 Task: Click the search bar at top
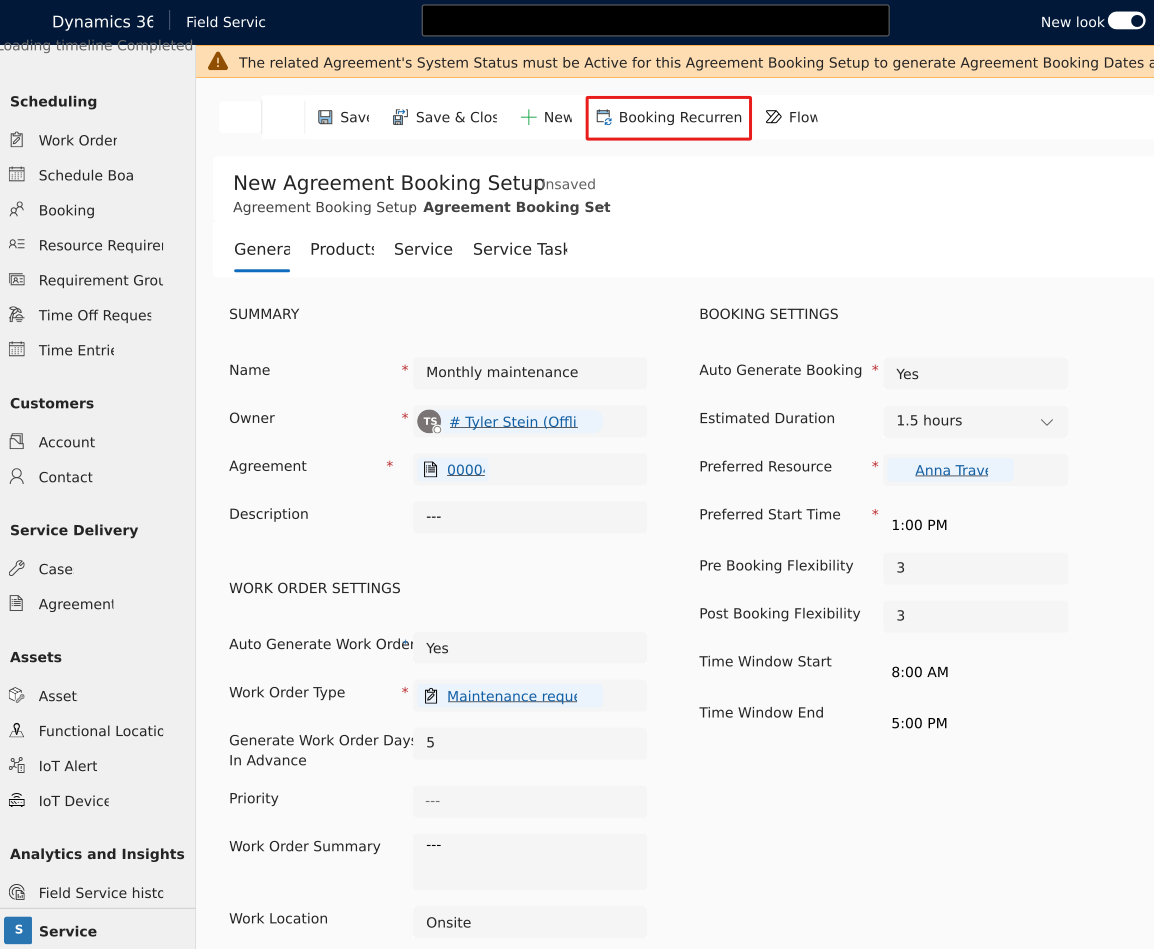click(655, 21)
